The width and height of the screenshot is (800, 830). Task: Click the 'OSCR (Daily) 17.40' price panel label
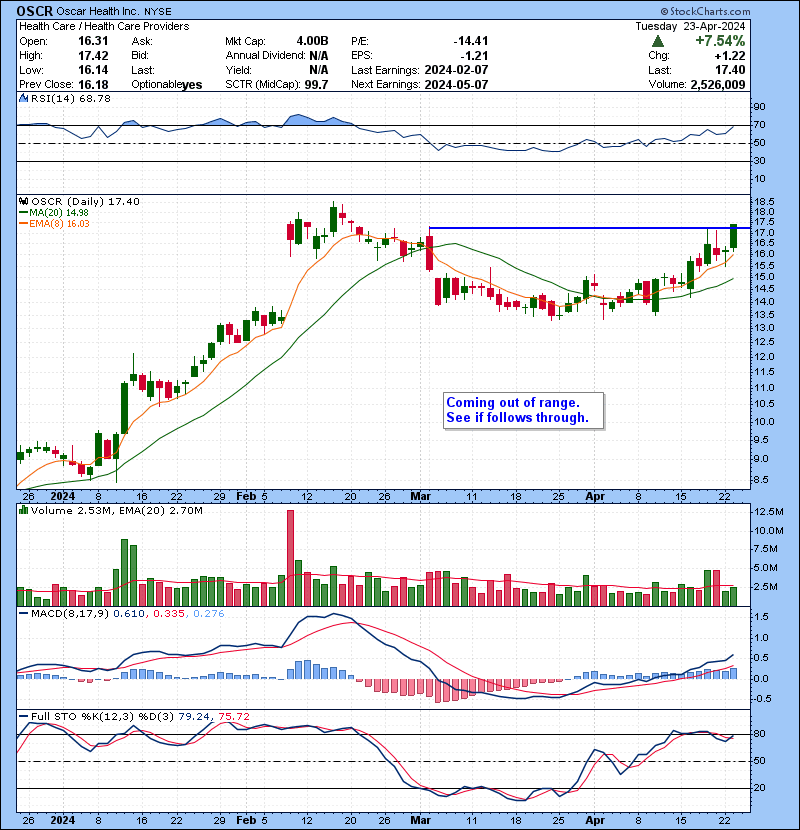tap(85, 202)
